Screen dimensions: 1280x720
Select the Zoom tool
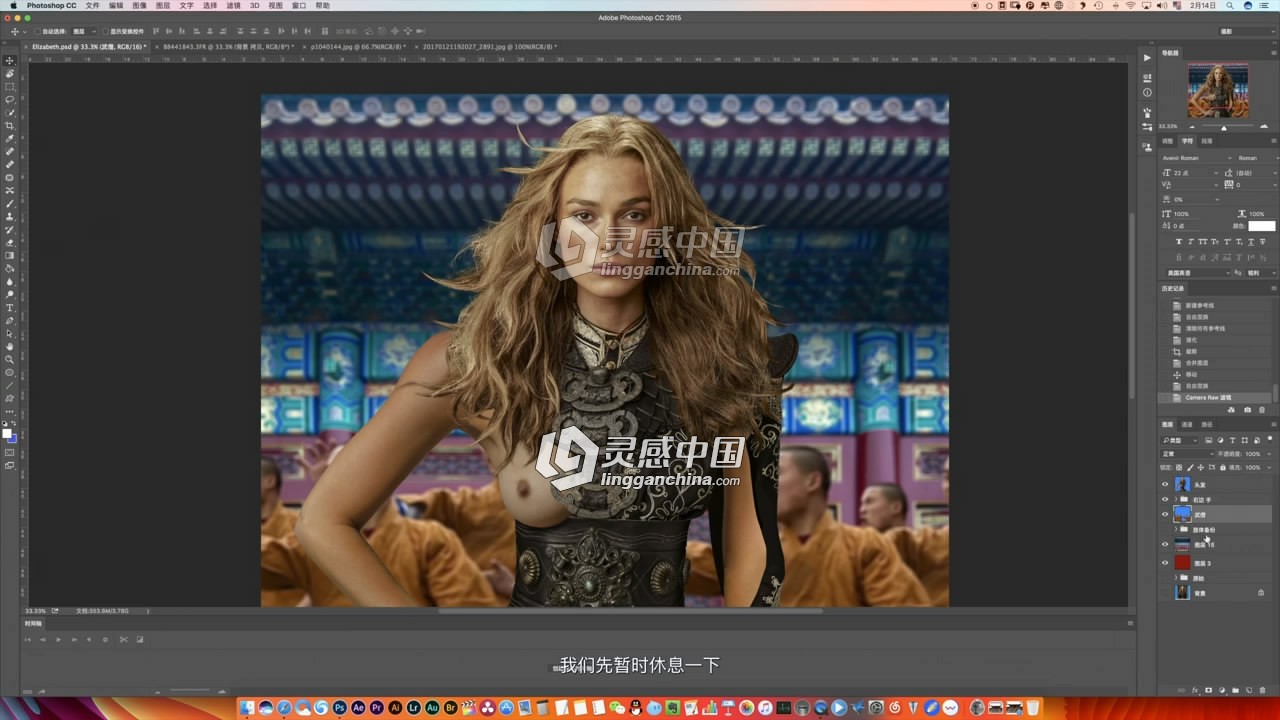click(9, 359)
